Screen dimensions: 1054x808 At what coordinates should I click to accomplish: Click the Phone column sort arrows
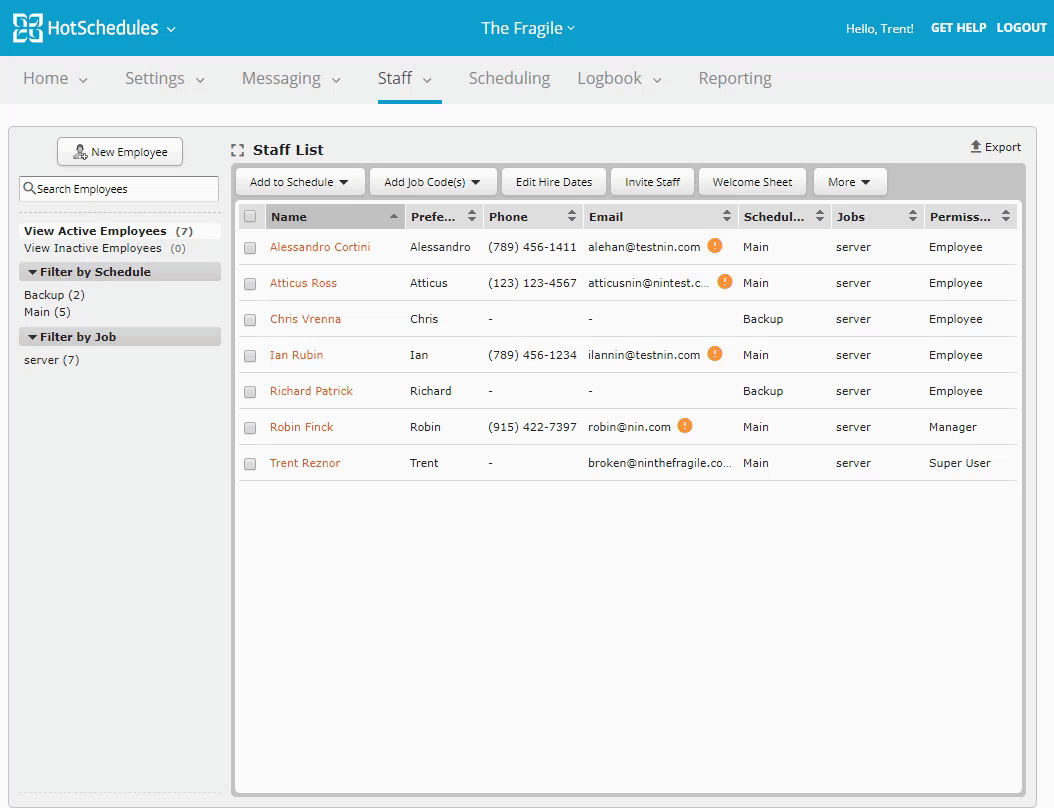click(x=572, y=216)
